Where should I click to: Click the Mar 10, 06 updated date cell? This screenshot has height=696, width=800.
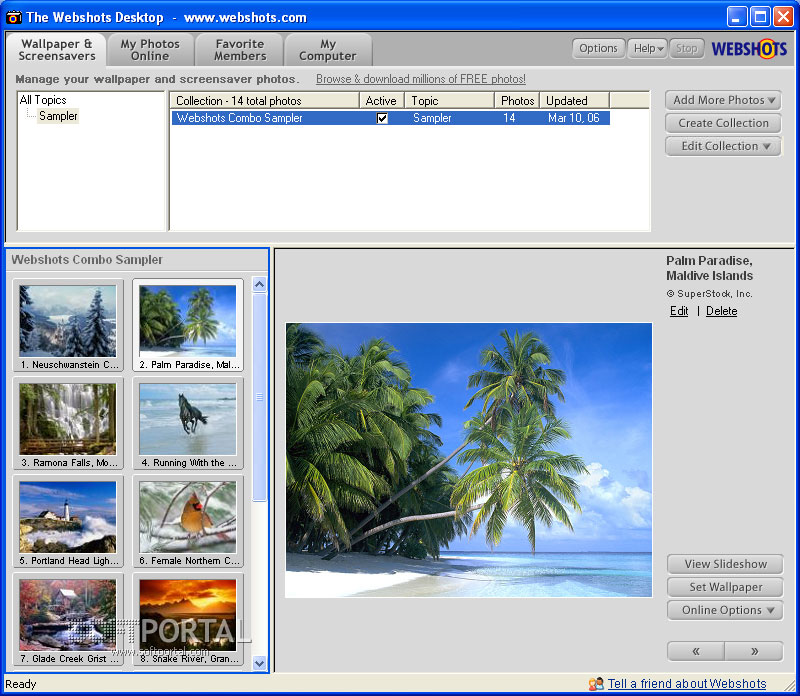(573, 118)
